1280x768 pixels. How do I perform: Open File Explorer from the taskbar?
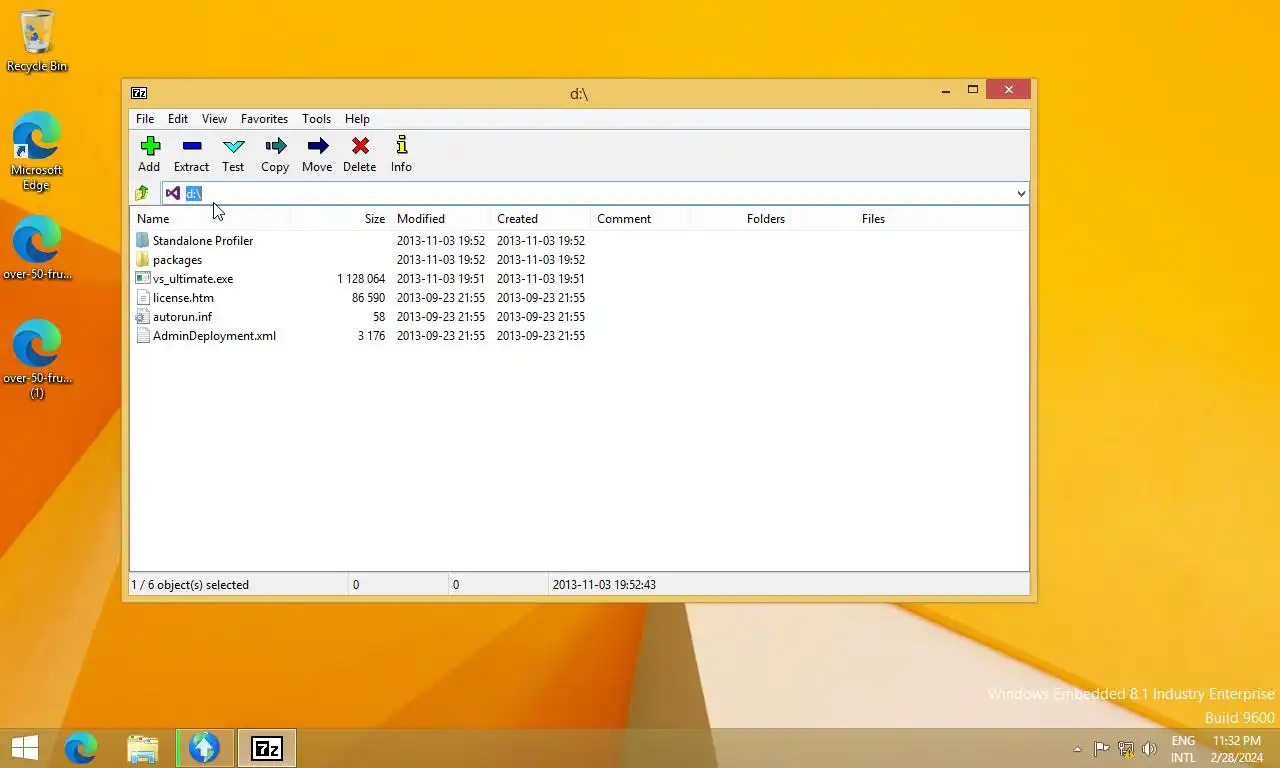143,748
